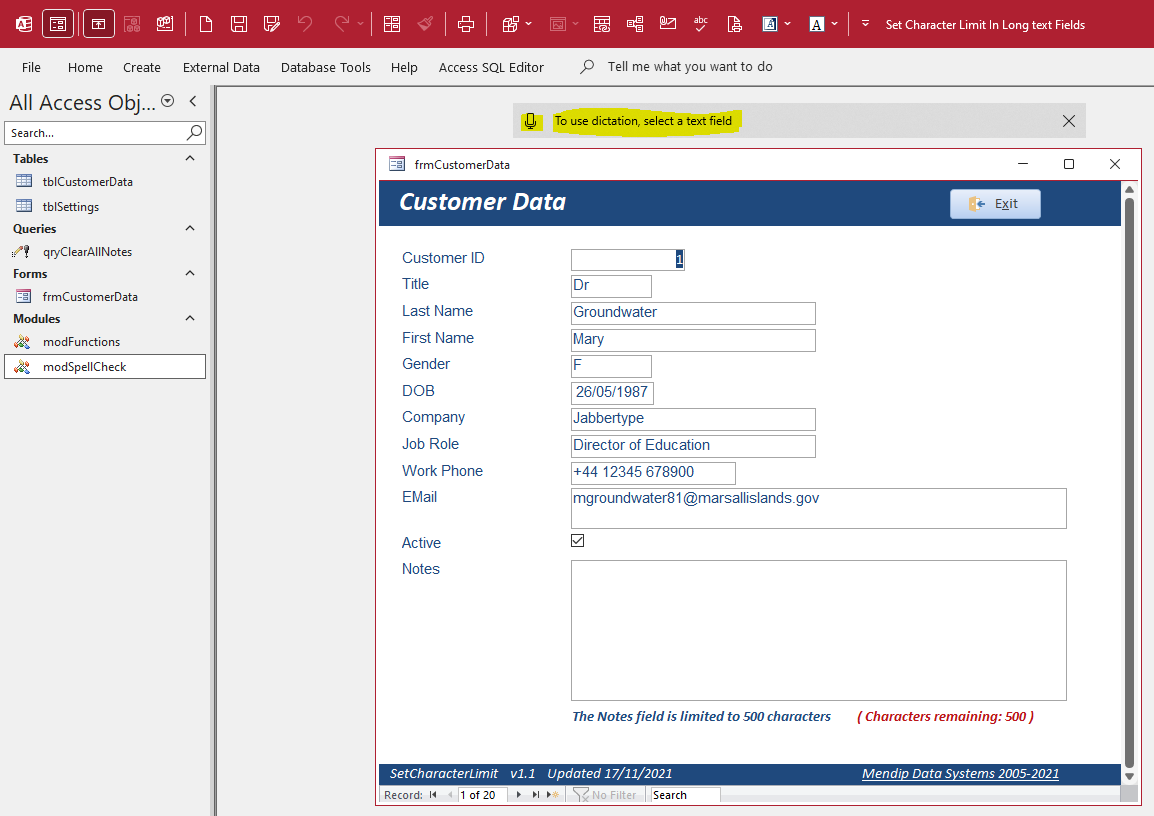Viewport: 1154px width, 816px height.
Task: Collapse the Modules group
Action: pyautogui.click(x=190, y=318)
